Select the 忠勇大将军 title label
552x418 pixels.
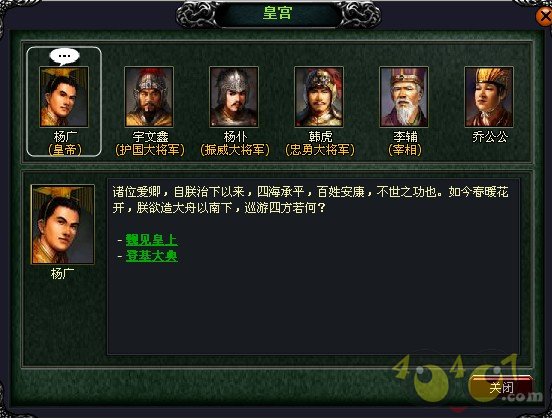click(320, 150)
